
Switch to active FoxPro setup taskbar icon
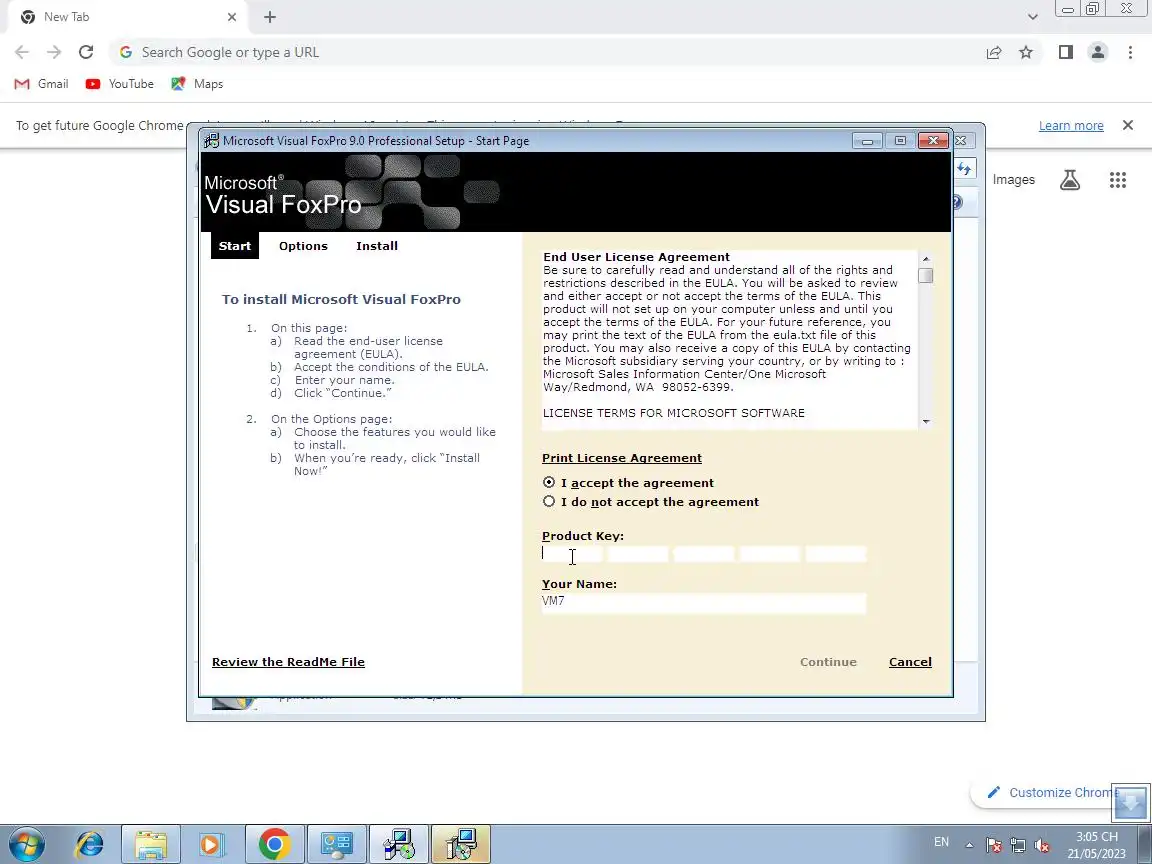pyautogui.click(x=461, y=844)
